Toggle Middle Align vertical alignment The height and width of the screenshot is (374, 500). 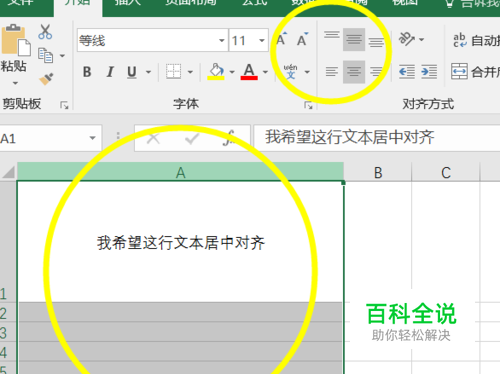[x=354, y=40]
